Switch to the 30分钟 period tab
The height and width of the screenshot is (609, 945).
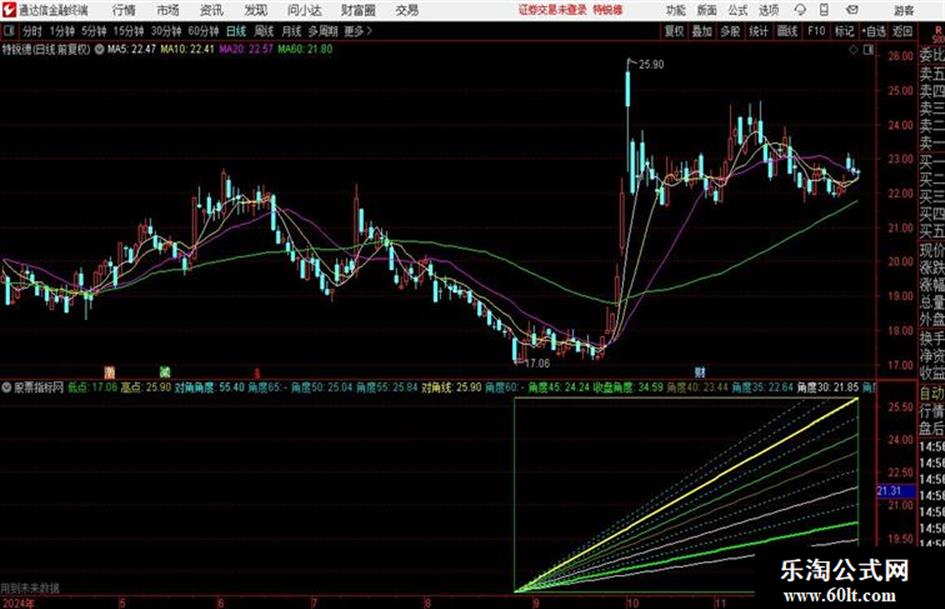click(x=166, y=31)
